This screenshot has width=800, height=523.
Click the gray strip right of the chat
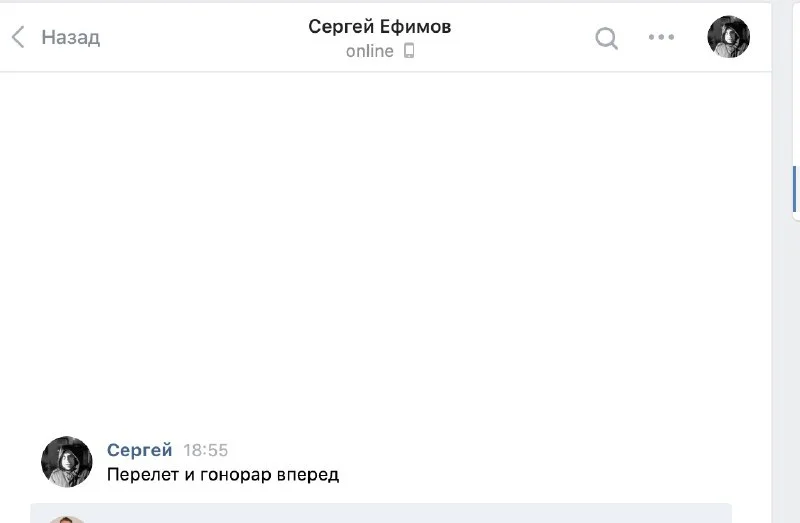coord(780,350)
